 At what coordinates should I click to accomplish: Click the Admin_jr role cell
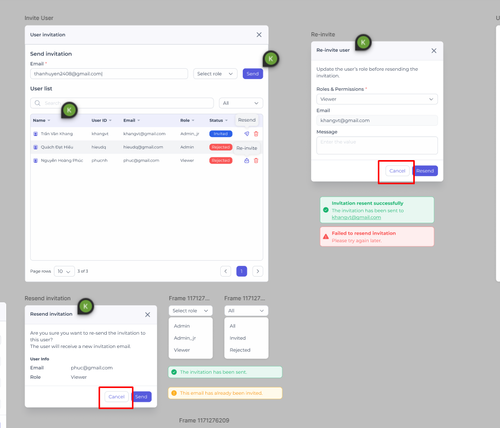click(189, 134)
